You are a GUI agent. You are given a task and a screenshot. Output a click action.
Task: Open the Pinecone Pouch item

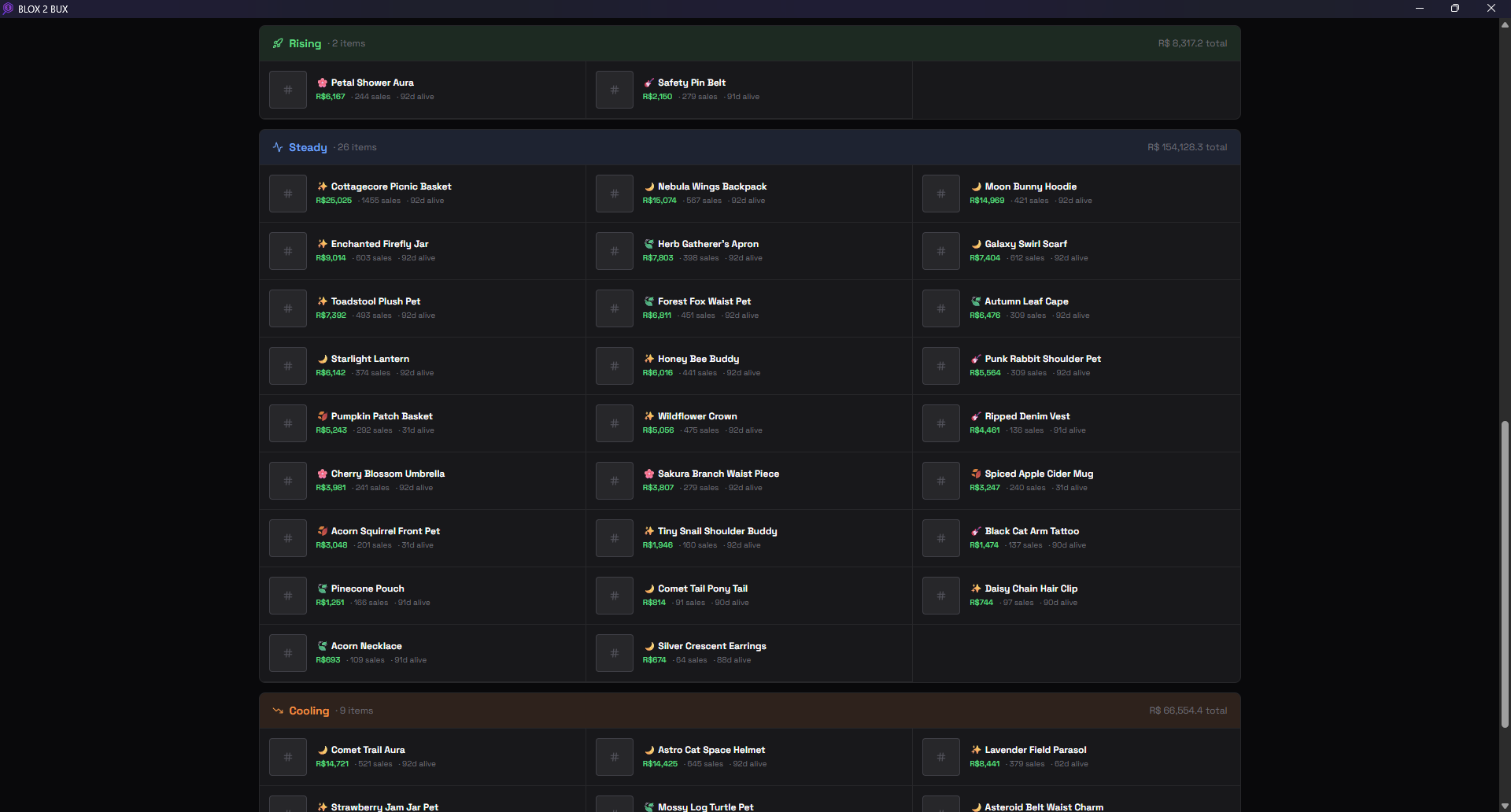click(x=423, y=596)
